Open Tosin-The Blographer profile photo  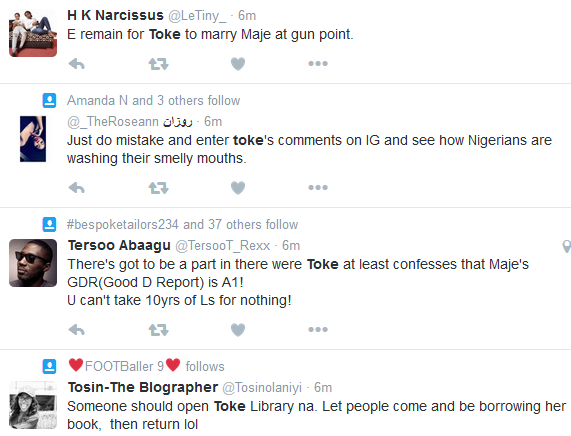coord(33,405)
